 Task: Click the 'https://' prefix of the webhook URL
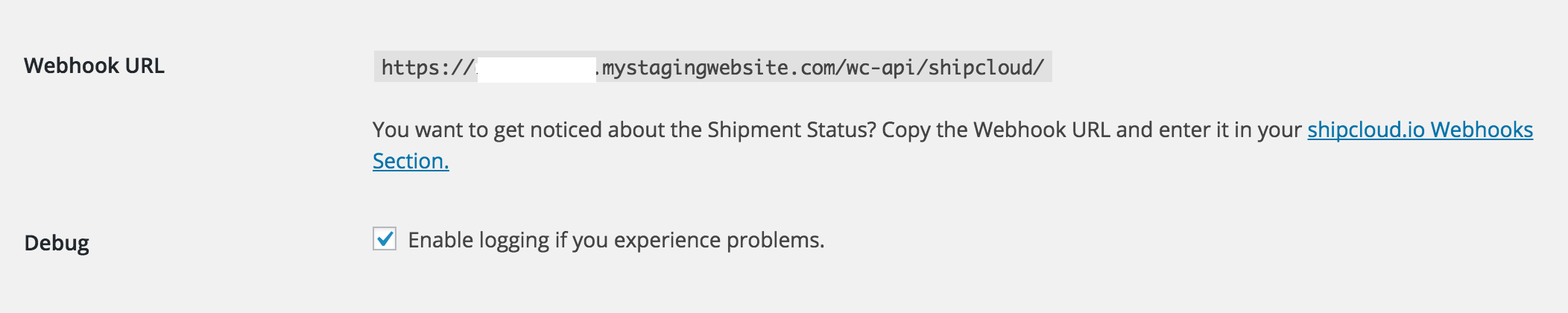[x=425, y=68]
